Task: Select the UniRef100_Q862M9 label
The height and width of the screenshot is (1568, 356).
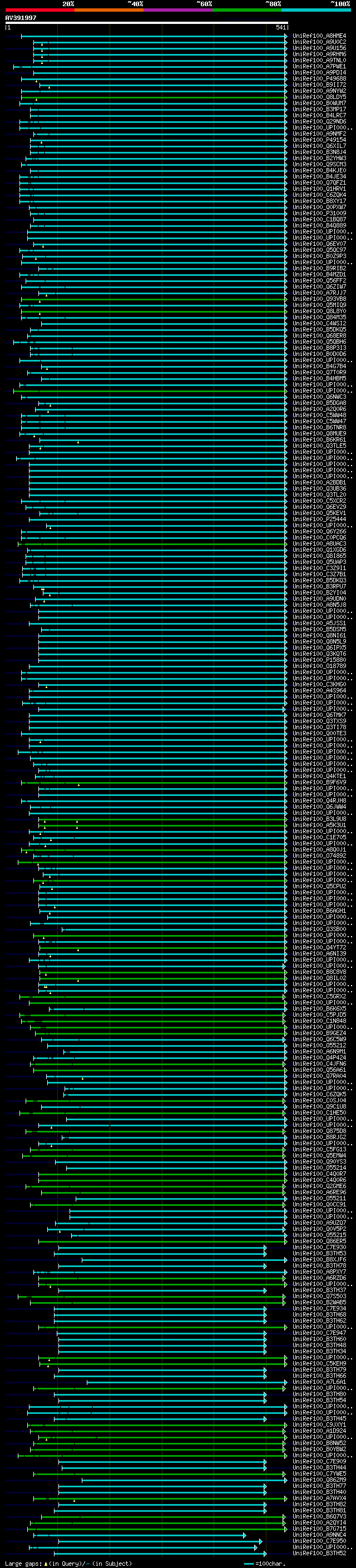Action: pyautogui.click(x=319, y=1480)
